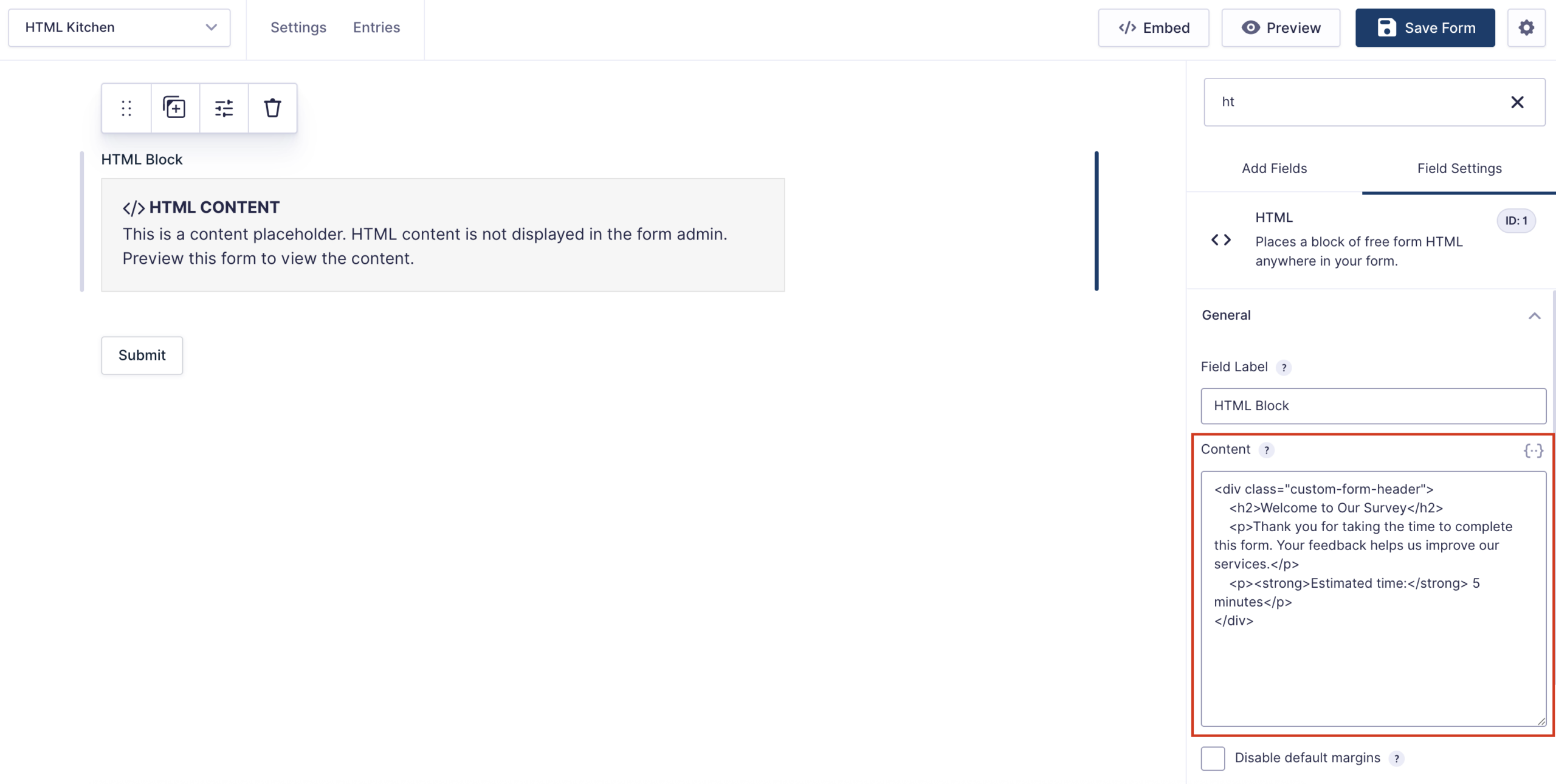Go to the Entries page

[x=376, y=28]
